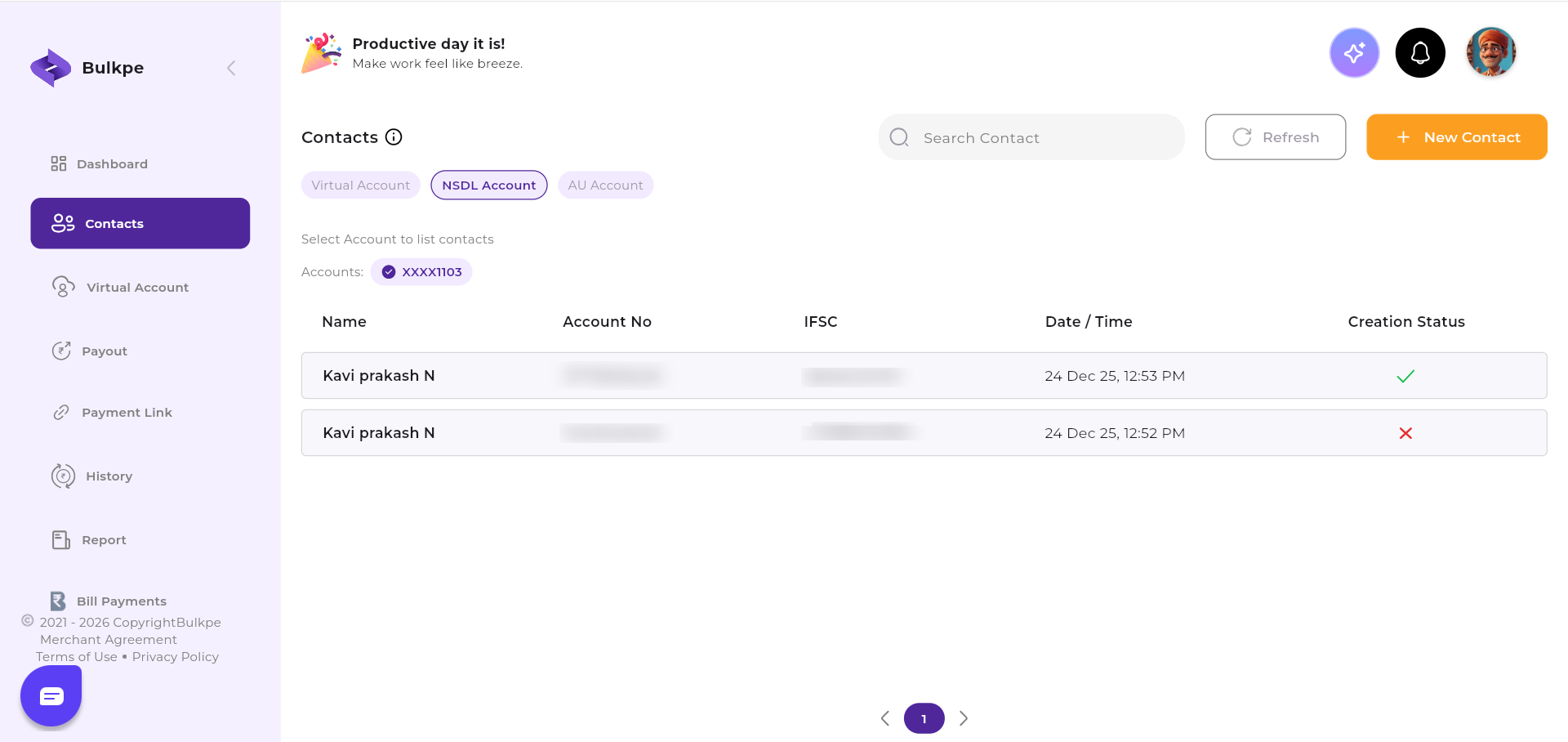This screenshot has width=1568, height=742.
Task: Select the AU Account filter chip
Action: coord(605,185)
